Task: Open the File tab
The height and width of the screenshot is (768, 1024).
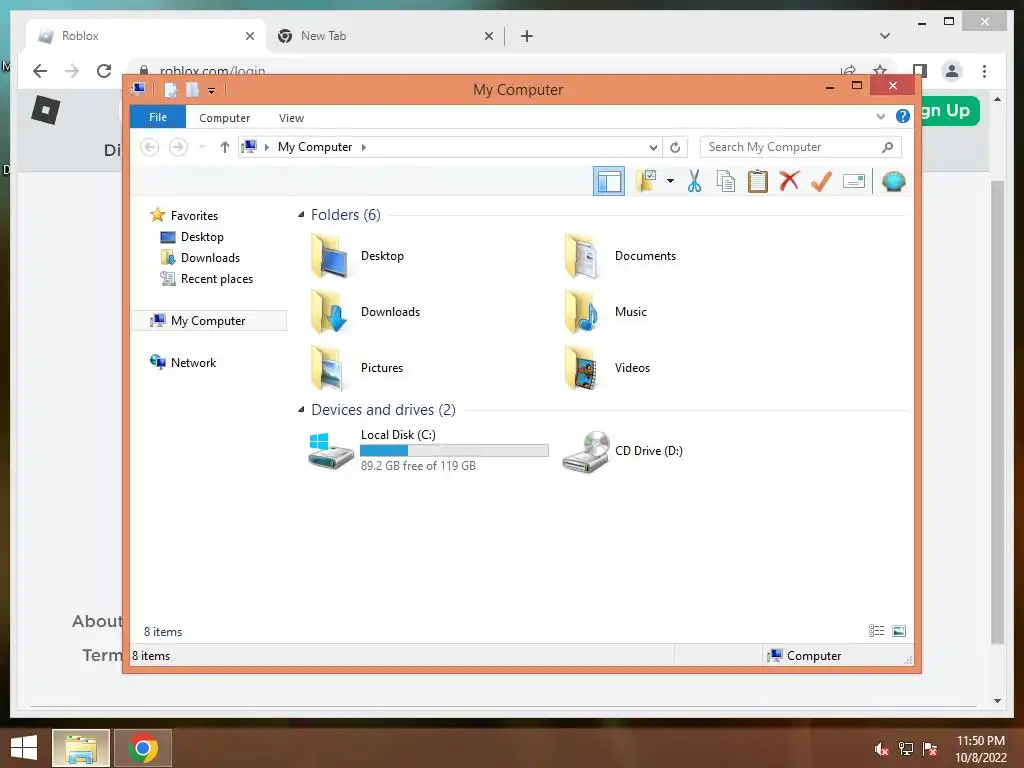Action: pyautogui.click(x=158, y=117)
